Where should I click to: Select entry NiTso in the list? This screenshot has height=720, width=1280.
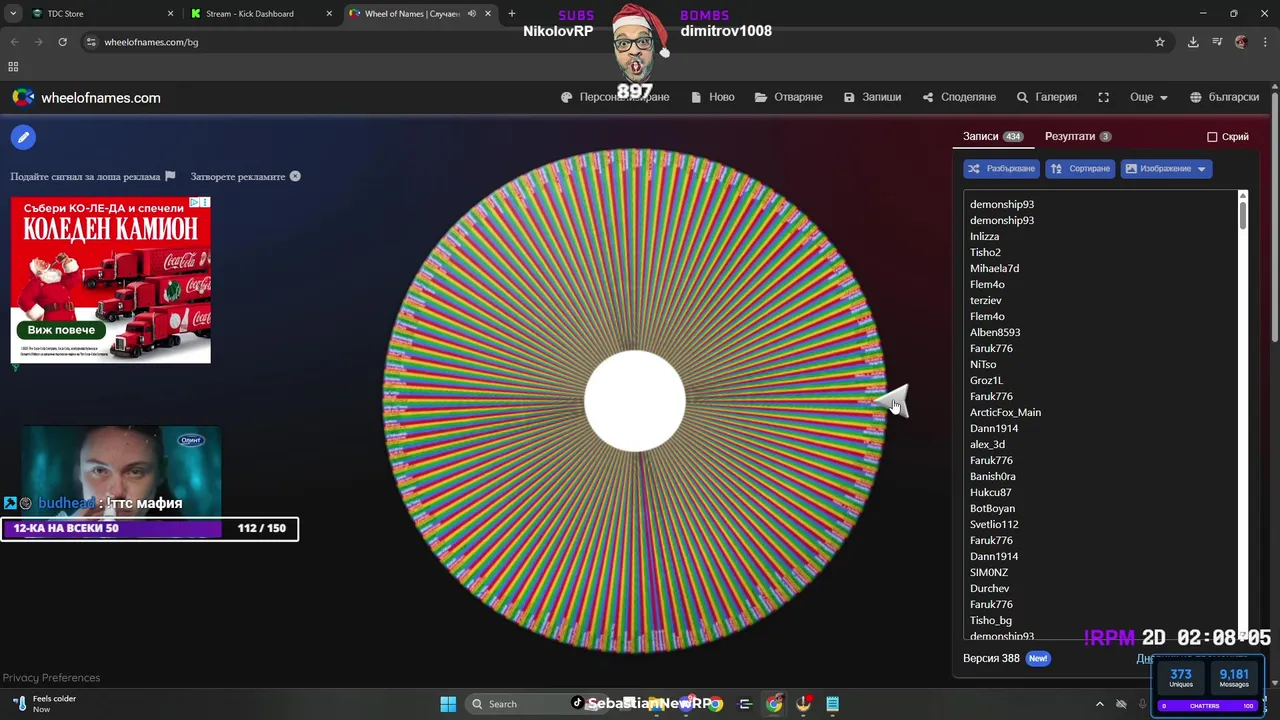pos(983,364)
